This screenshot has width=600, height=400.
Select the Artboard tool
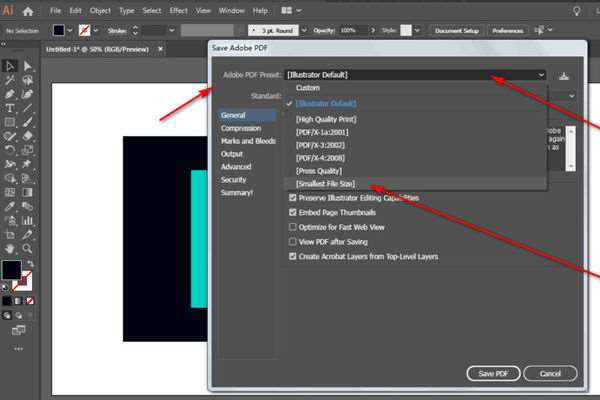pos(10,235)
